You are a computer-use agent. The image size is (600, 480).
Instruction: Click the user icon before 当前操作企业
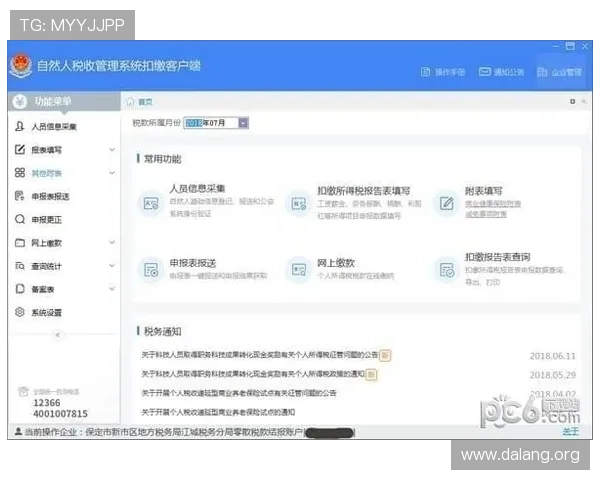coord(18,431)
